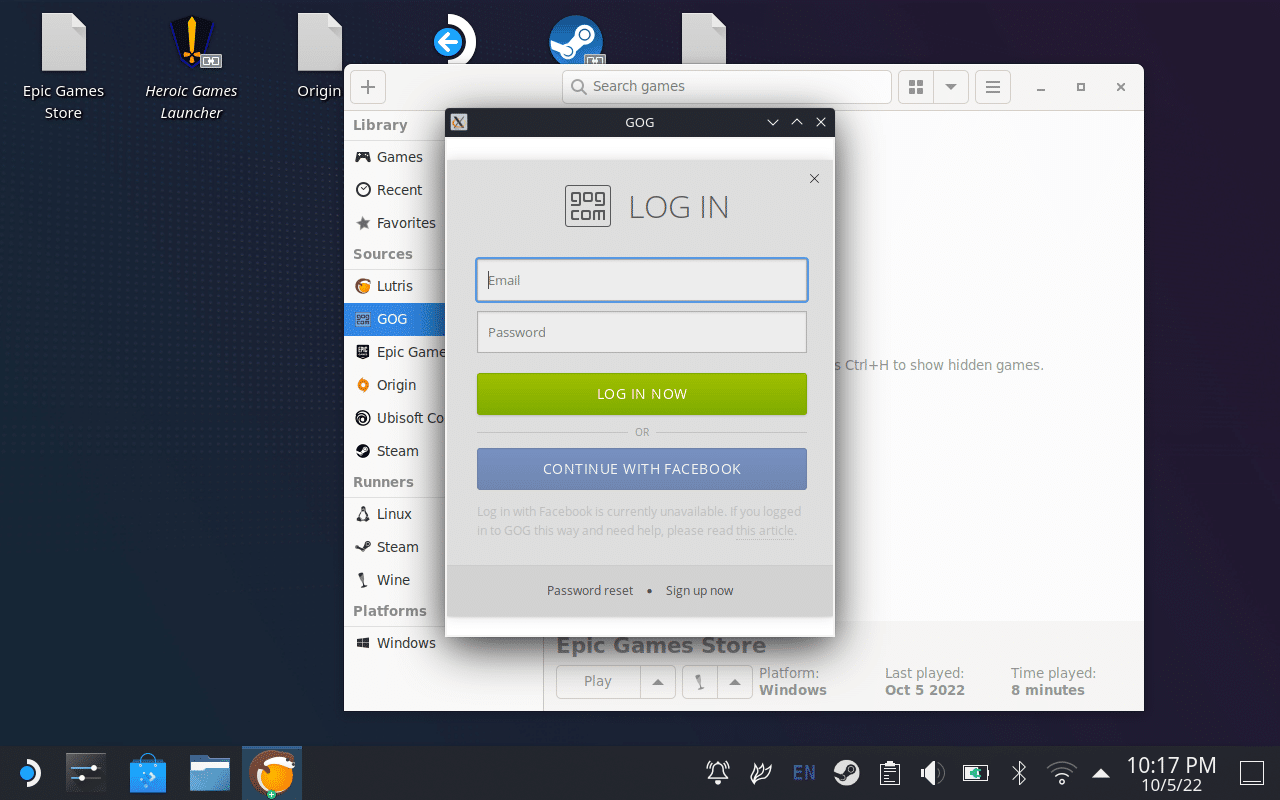Viewport: 1280px width, 800px height.
Task: Dismiss the GOG login form with X
Action: point(814,179)
